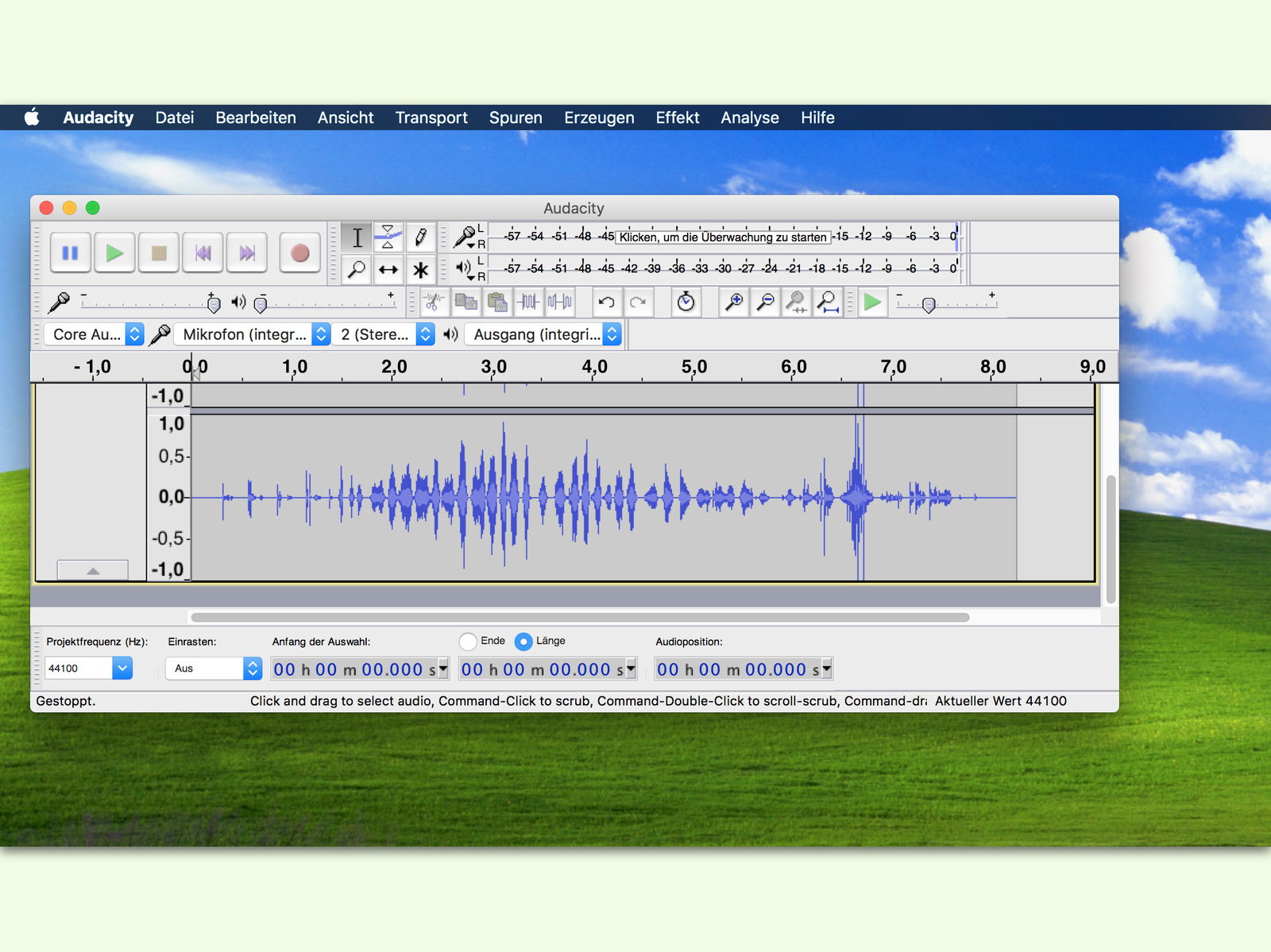Select the Ende radio button
This screenshot has width=1271, height=952.
pos(468,641)
